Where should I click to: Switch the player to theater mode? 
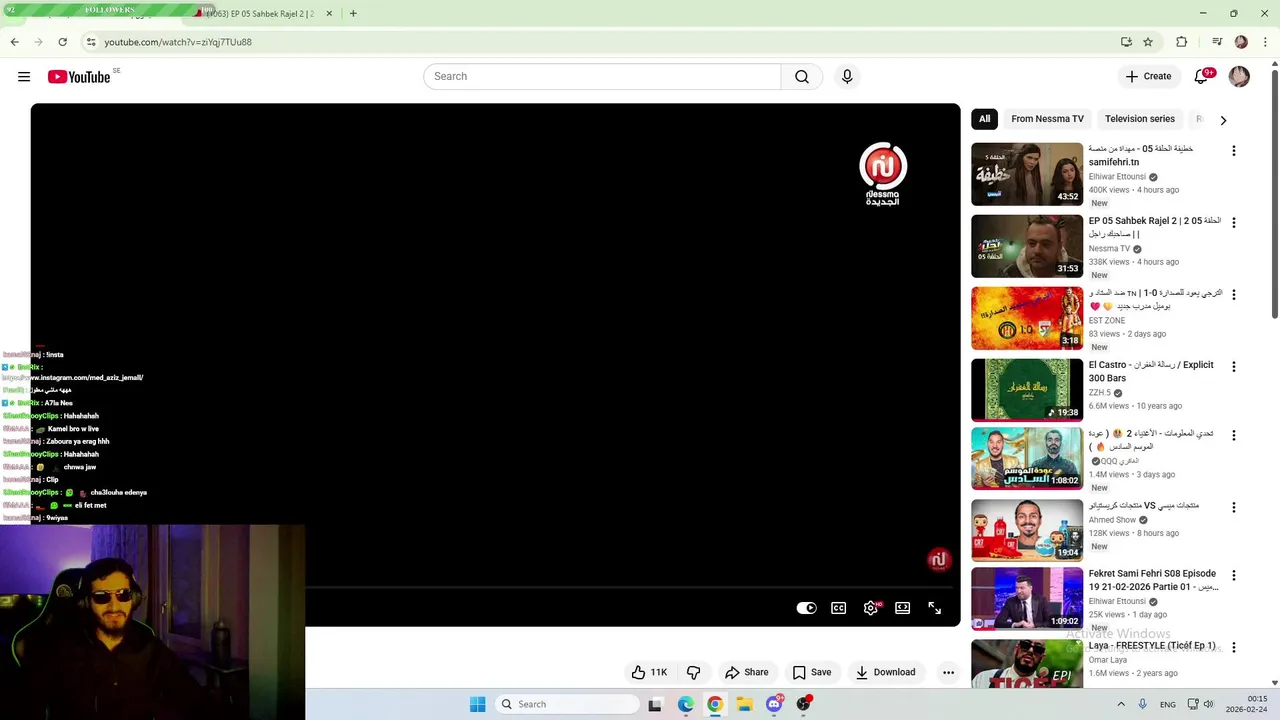[x=903, y=608]
